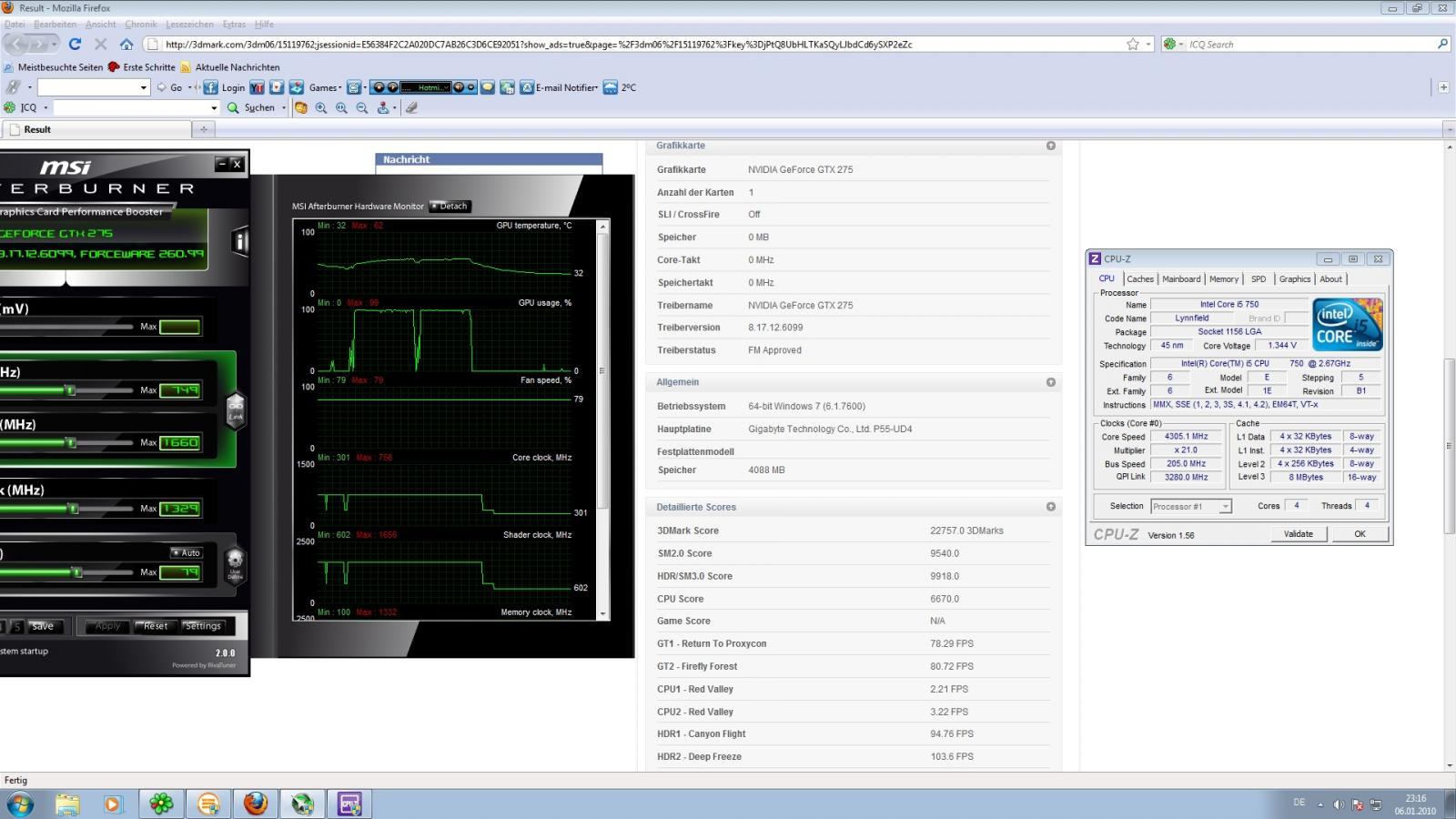Image resolution: width=1456 pixels, height=819 pixels.
Task: Enable Auto fan speed in Afterburner
Action: [x=186, y=552]
